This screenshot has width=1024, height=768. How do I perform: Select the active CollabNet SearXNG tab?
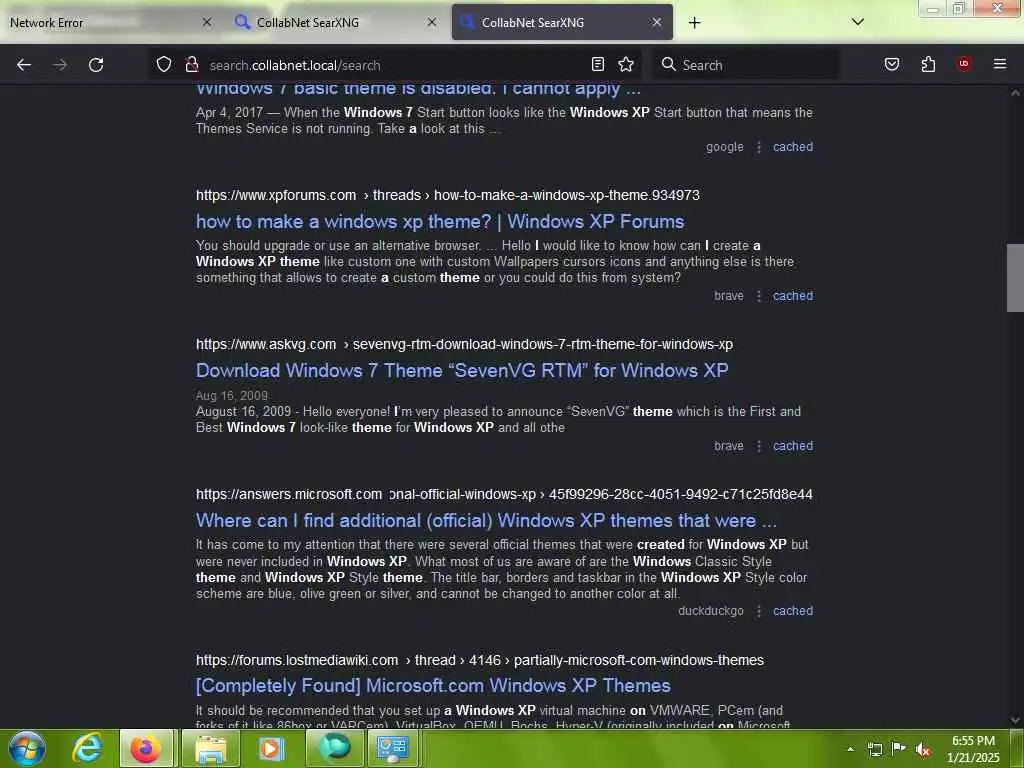click(562, 23)
